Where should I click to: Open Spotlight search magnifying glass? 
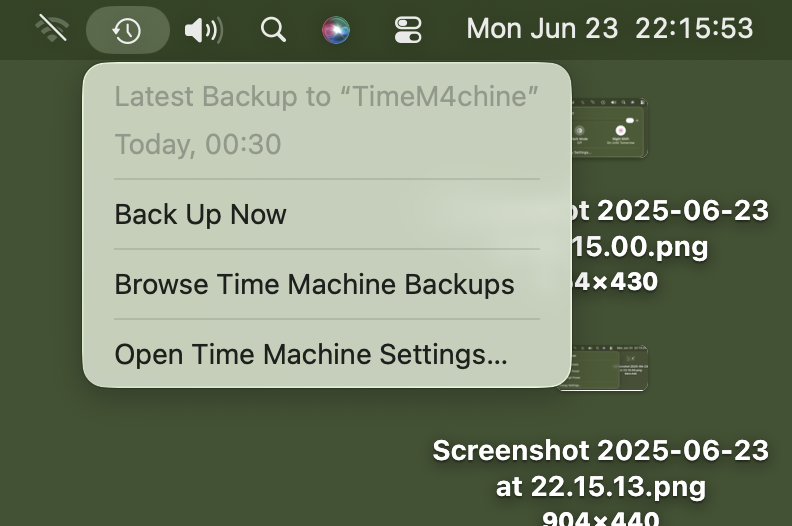point(273,30)
